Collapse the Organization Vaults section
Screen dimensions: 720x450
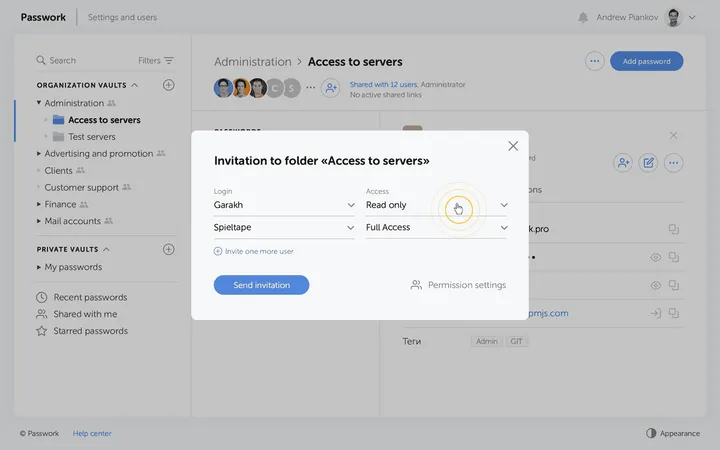coord(135,85)
